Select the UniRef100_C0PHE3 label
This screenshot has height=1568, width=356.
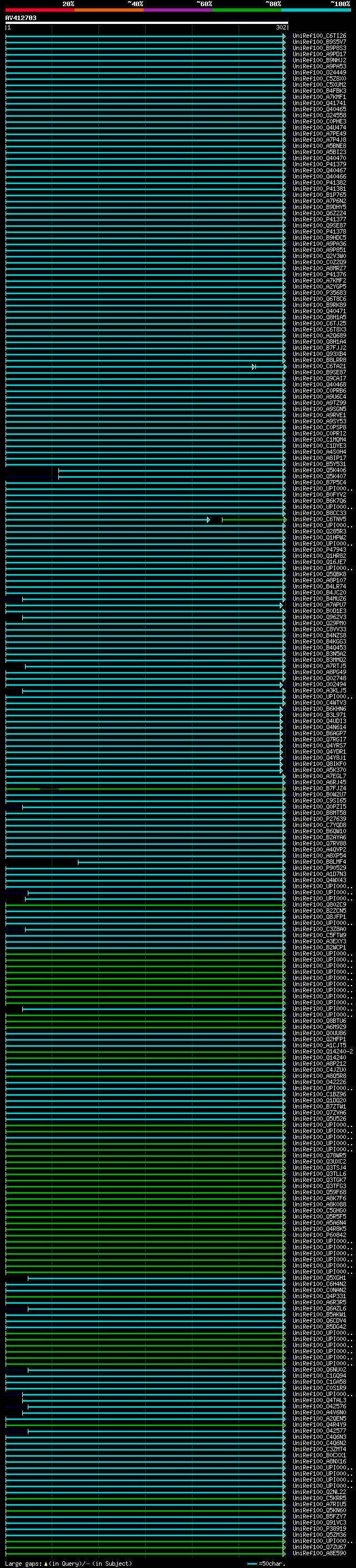319,121
